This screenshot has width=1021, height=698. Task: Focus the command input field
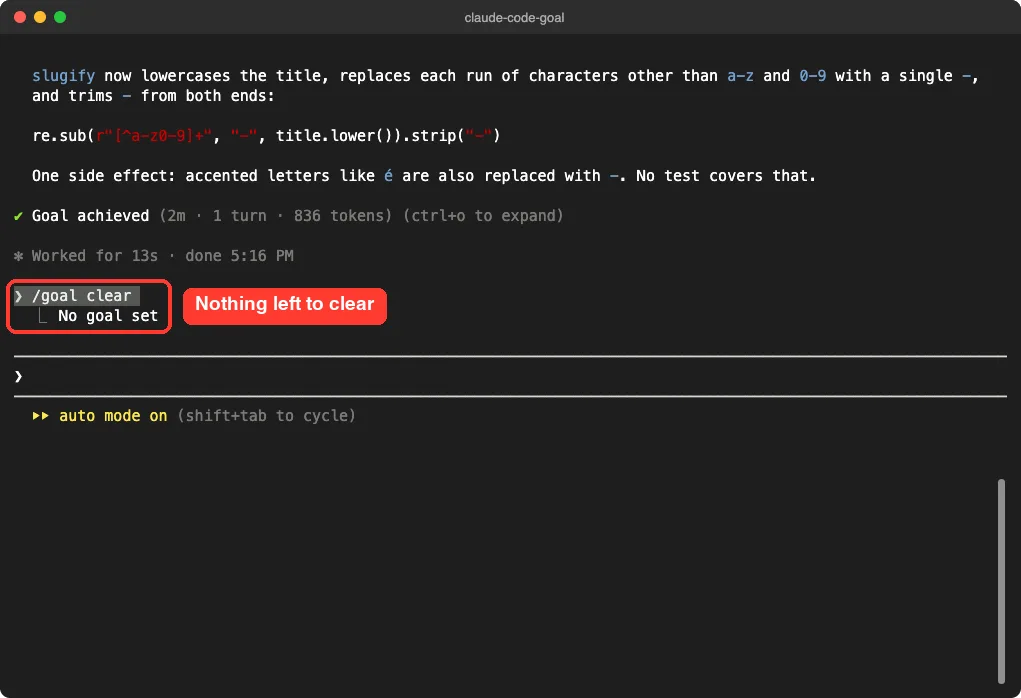tap(510, 376)
